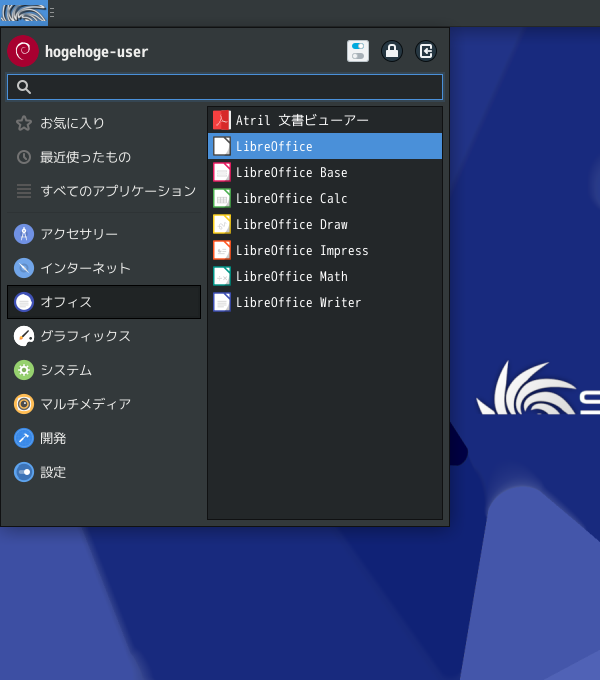Click the blue switch 設定 icon
The width and height of the screenshot is (600, 680).
(x=24, y=472)
